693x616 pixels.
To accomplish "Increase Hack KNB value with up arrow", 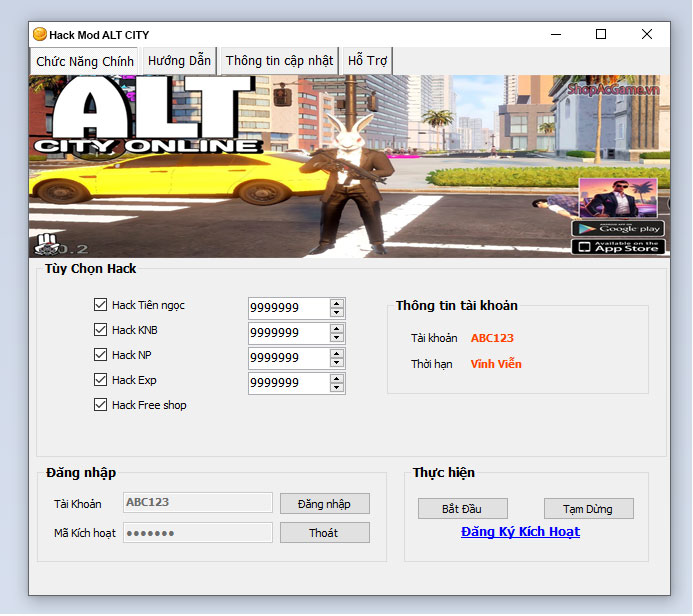I will click(x=337, y=329).
